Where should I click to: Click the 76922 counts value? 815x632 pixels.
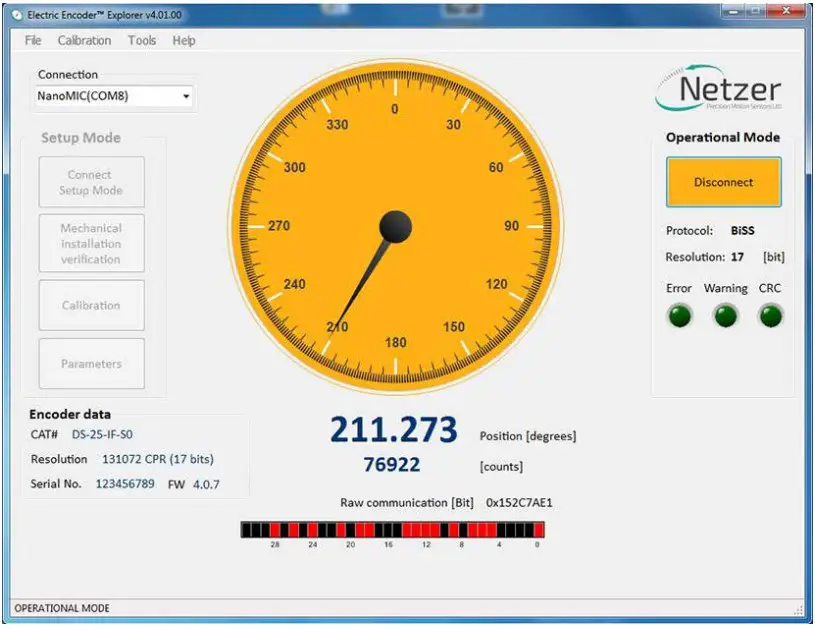click(x=392, y=465)
